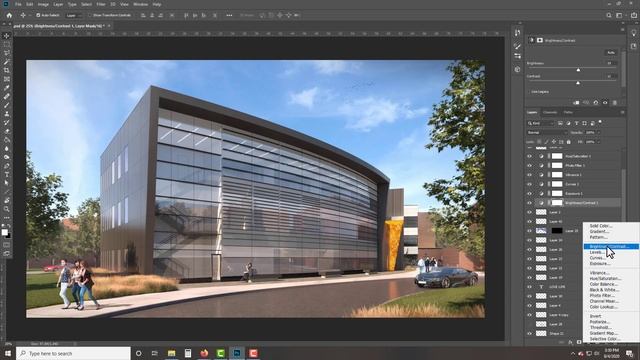
Task: Open the Search icon at top right
Action: coord(609,15)
